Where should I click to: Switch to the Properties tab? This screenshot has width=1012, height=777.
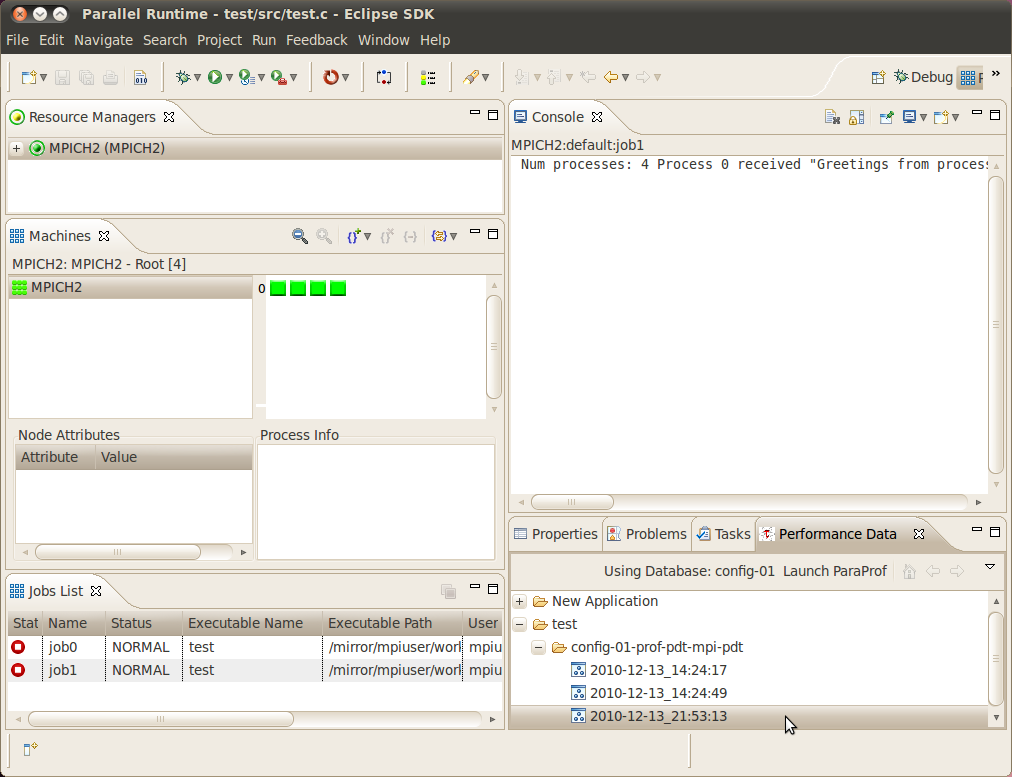556,534
